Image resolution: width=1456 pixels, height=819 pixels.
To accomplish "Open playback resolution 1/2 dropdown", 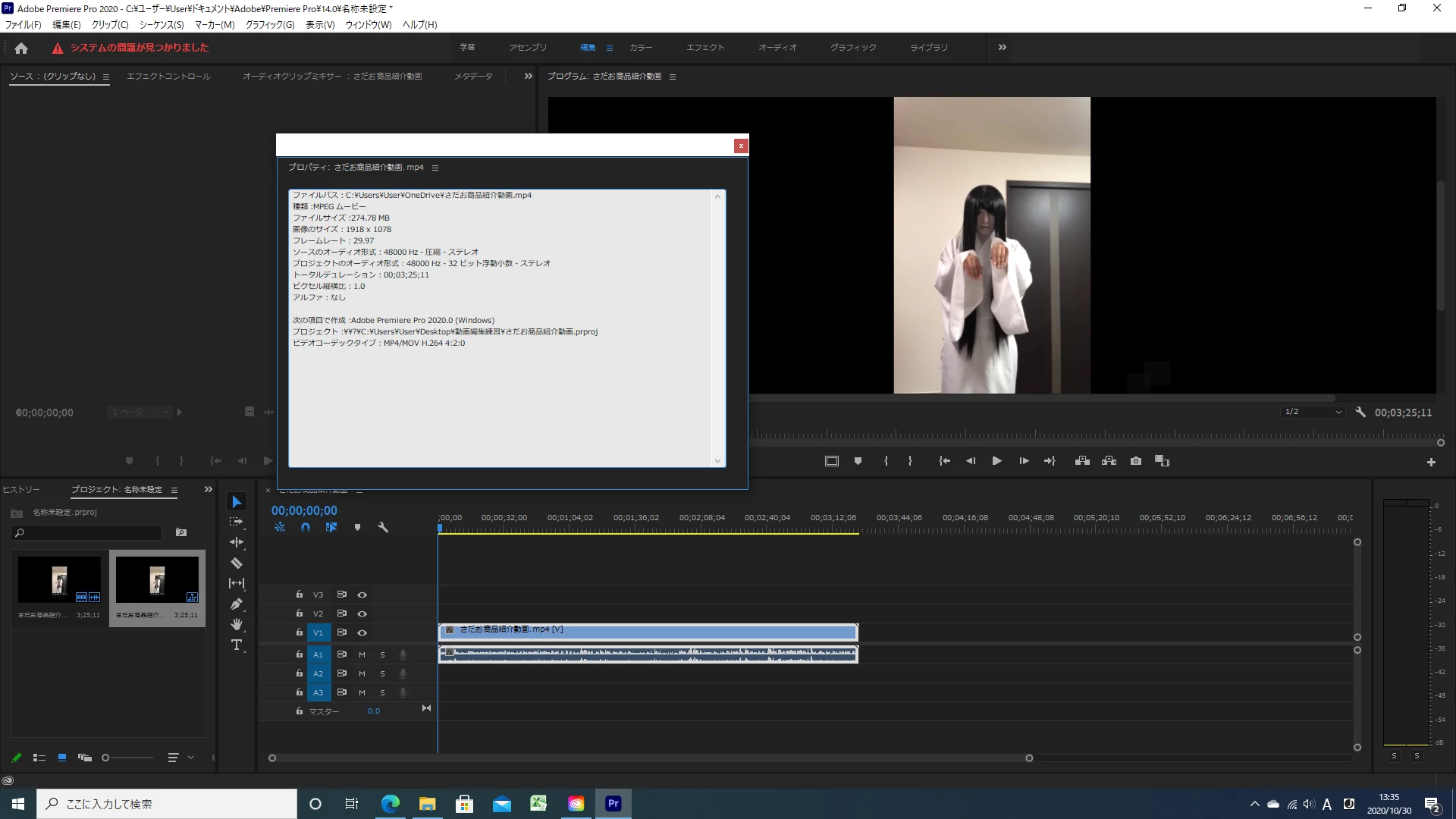I will [x=1313, y=412].
